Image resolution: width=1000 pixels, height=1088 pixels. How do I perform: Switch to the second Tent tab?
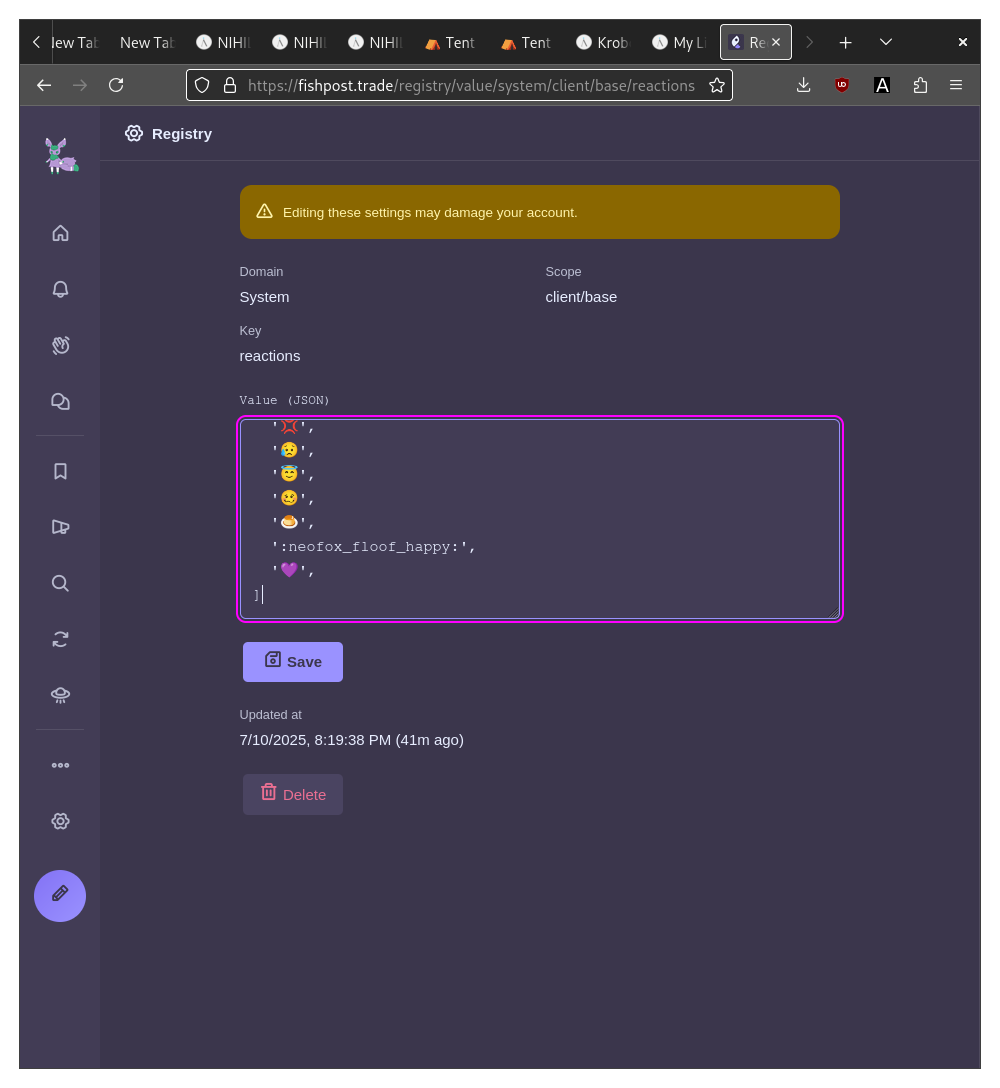(x=527, y=42)
